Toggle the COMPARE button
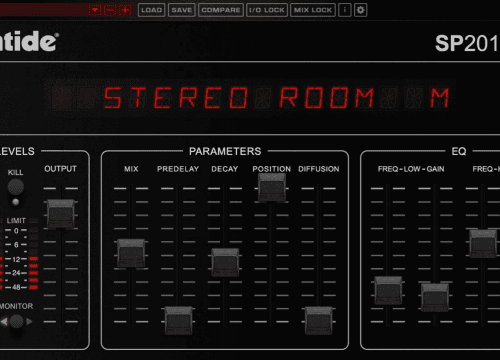Image resolution: width=500 pixels, height=360 pixels. (x=221, y=10)
